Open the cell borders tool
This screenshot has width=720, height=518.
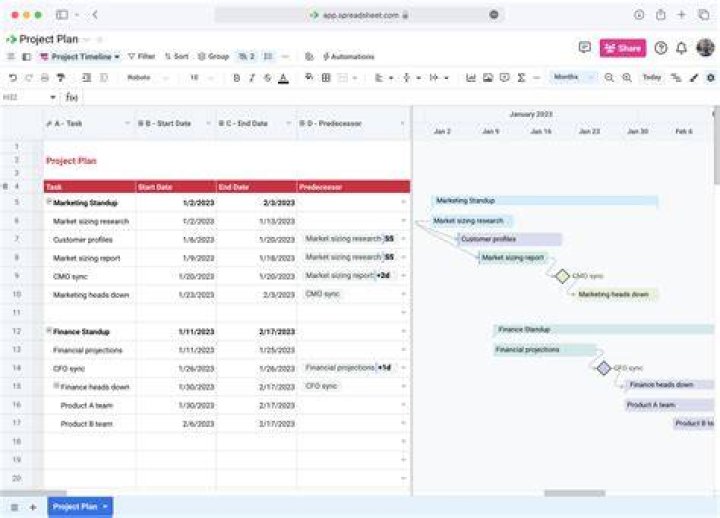pyautogui.click(x=326, y=78)
